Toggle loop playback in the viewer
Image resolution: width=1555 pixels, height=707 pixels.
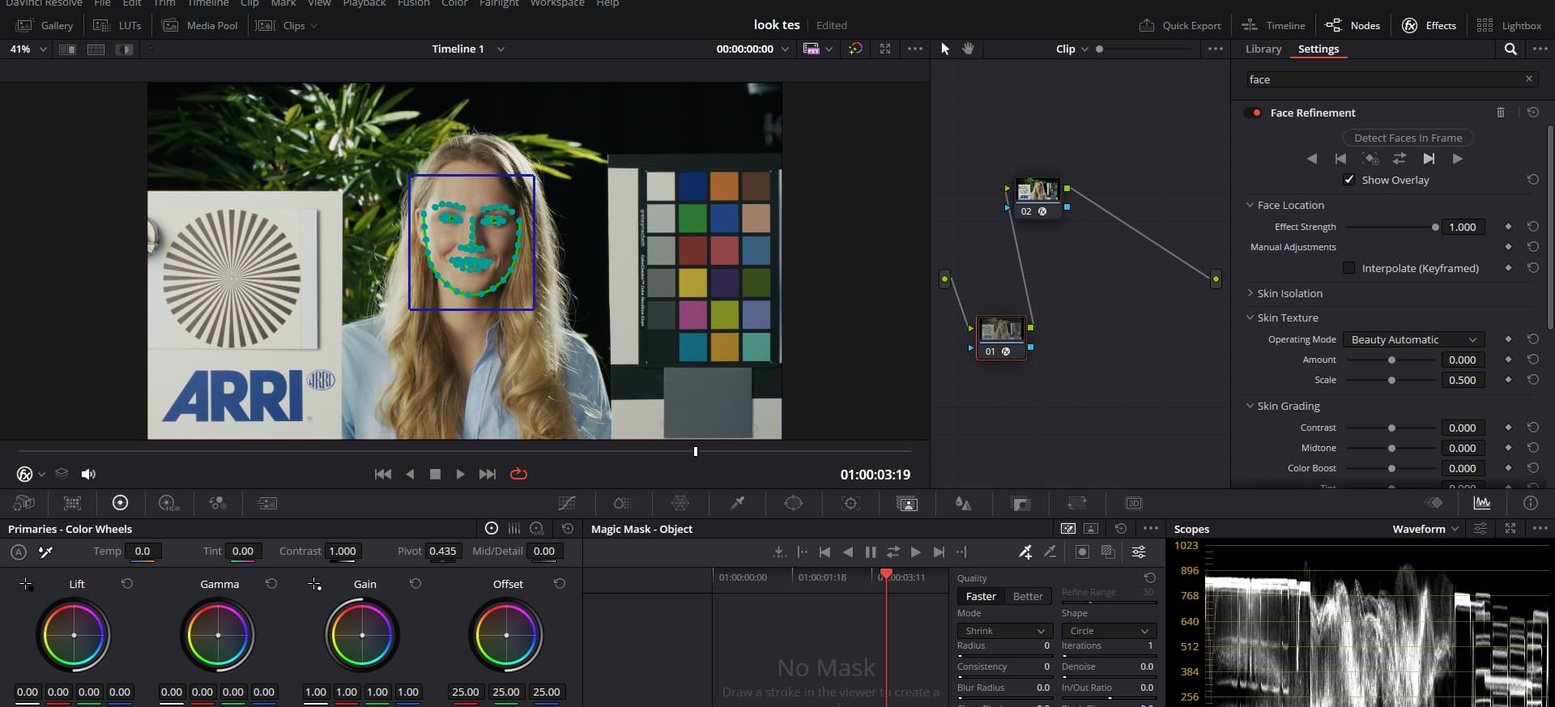518,474
